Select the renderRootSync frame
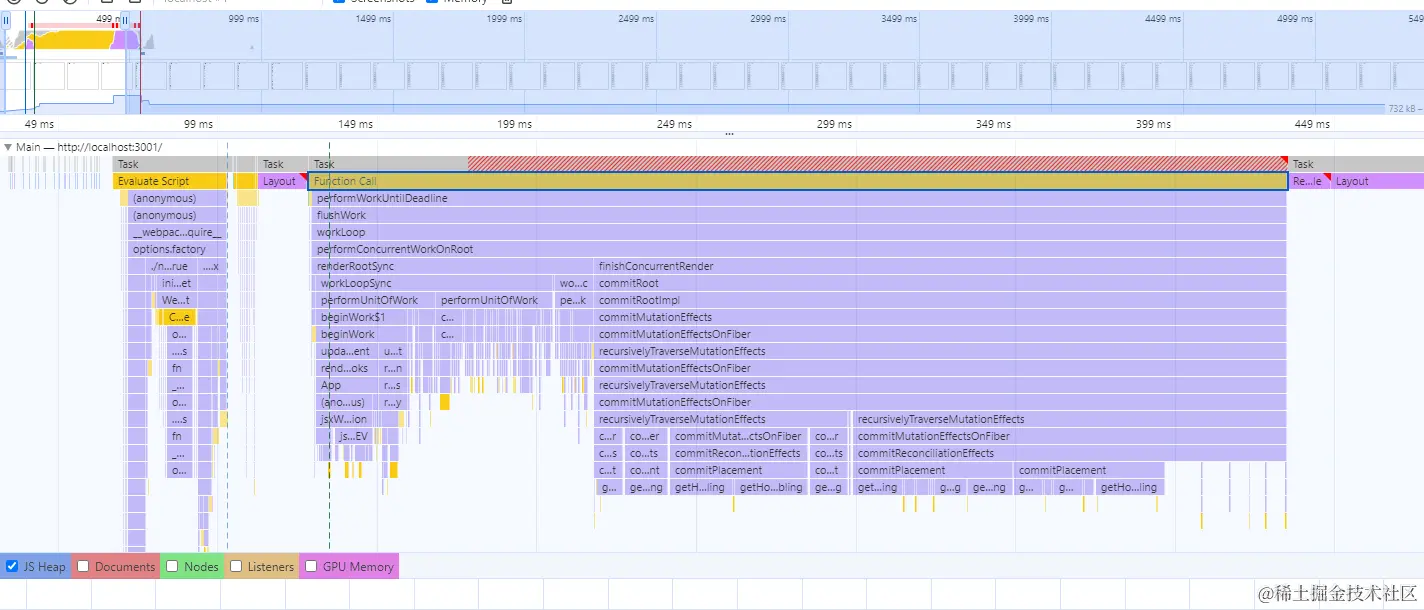Screen dimensions: 1424x610 [x=454, y=266]
